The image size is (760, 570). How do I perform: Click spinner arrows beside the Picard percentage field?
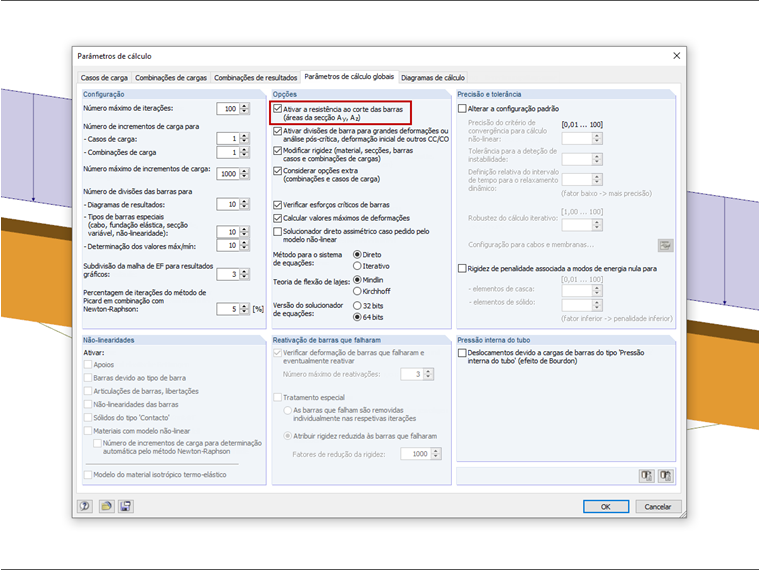(x=245, y=309)
